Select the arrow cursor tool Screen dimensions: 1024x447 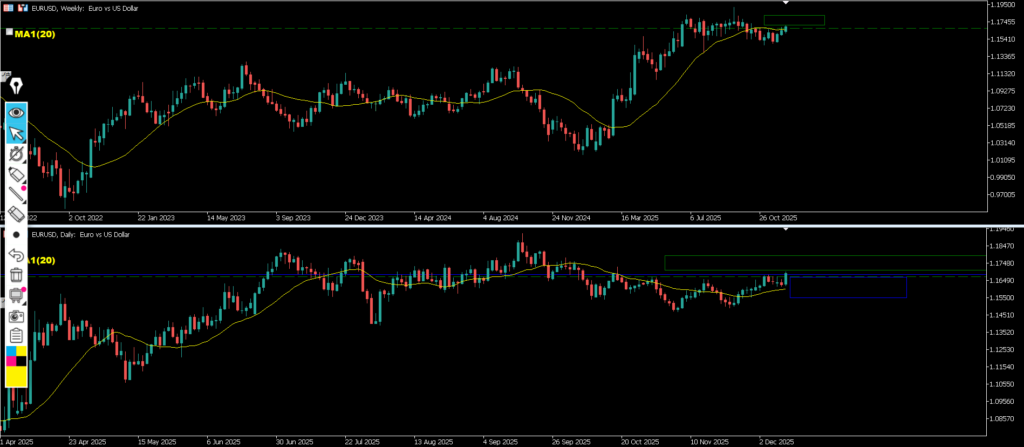tap(16, 133)
